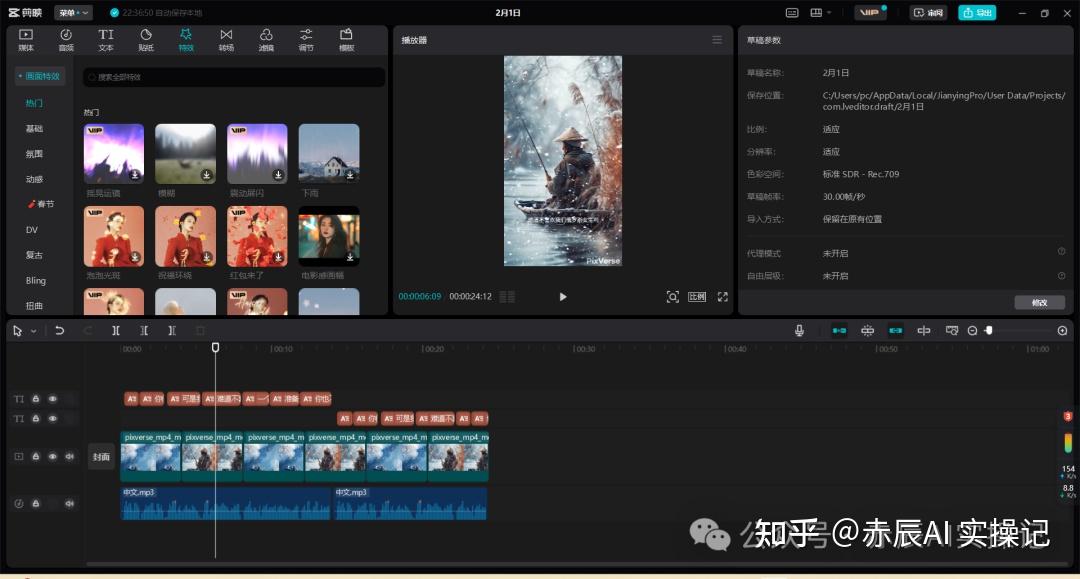Viewport: 1080px width, 579px height.
Task: Open the layout switcher dropdown
Action: pyautogui.click(x=820, y=12)
